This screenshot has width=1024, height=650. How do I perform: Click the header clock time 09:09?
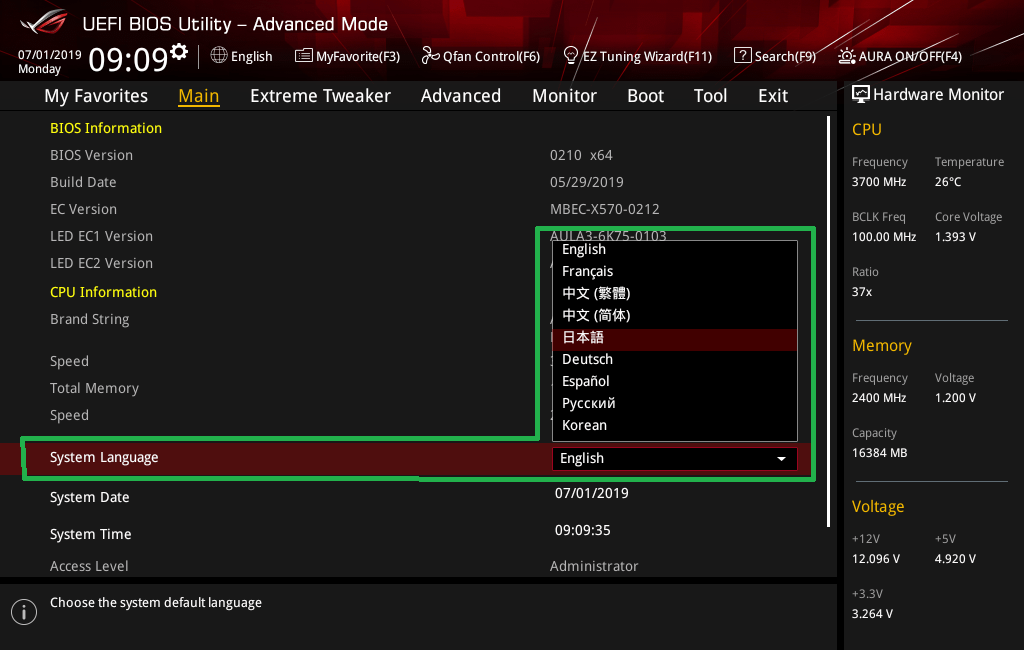[x=129, y=59]
